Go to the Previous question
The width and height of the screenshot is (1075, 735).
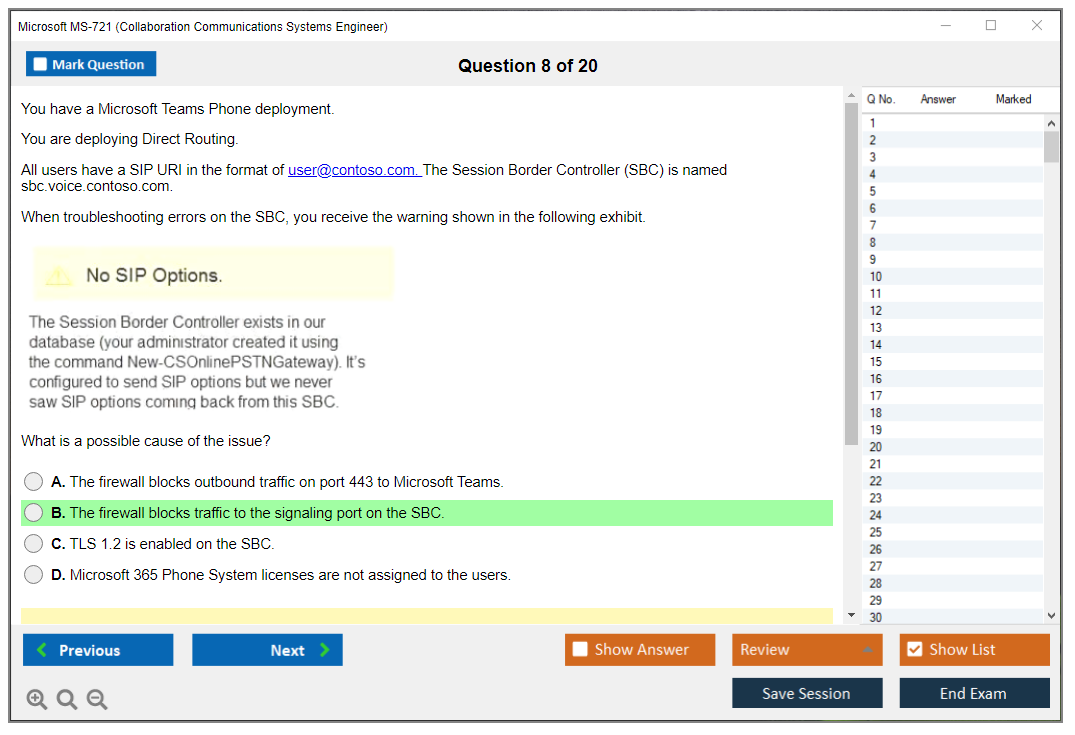[x=98, y=649]
